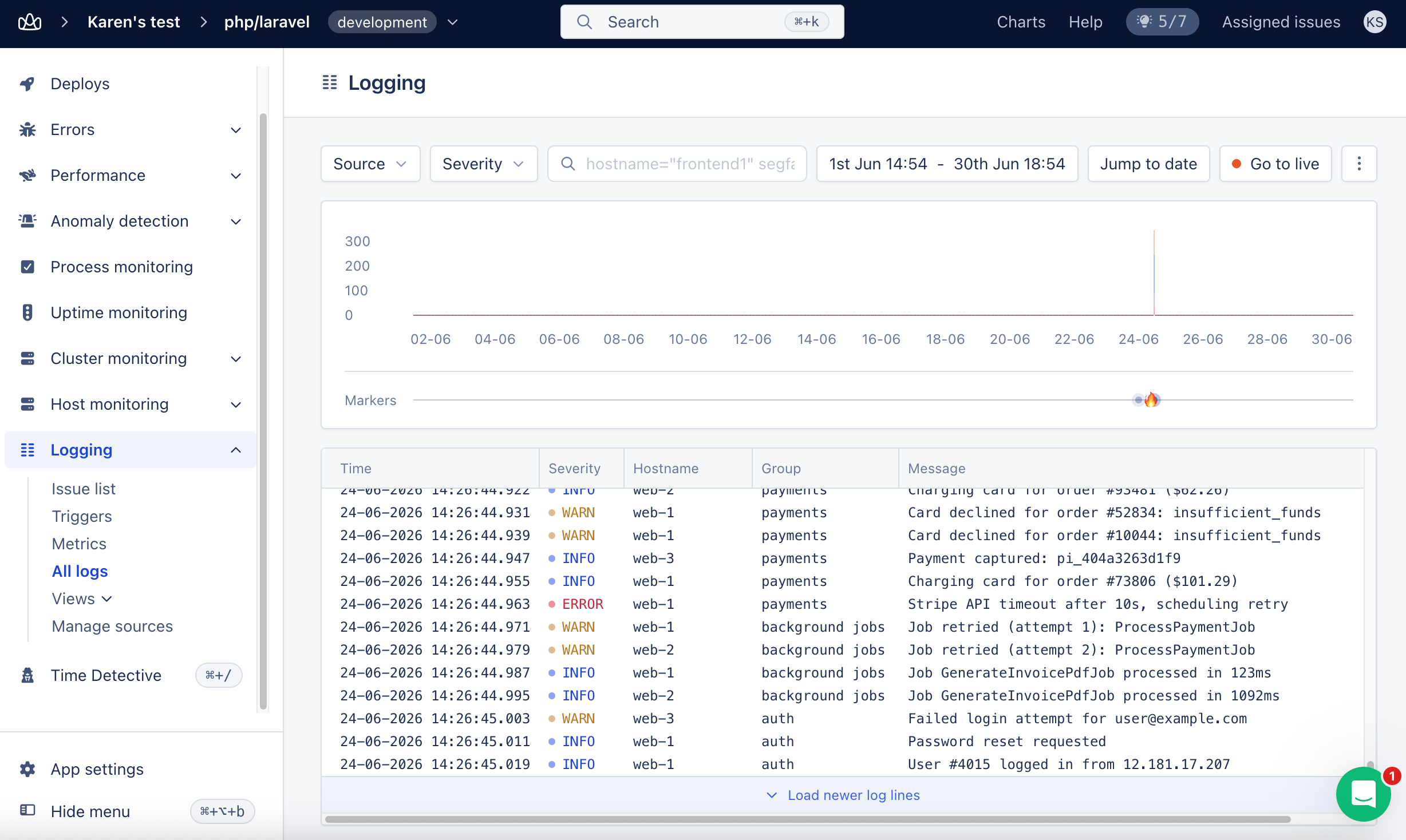Click the Jump to date button
Screen dimensions: 1406x840
pos(1148,164)
